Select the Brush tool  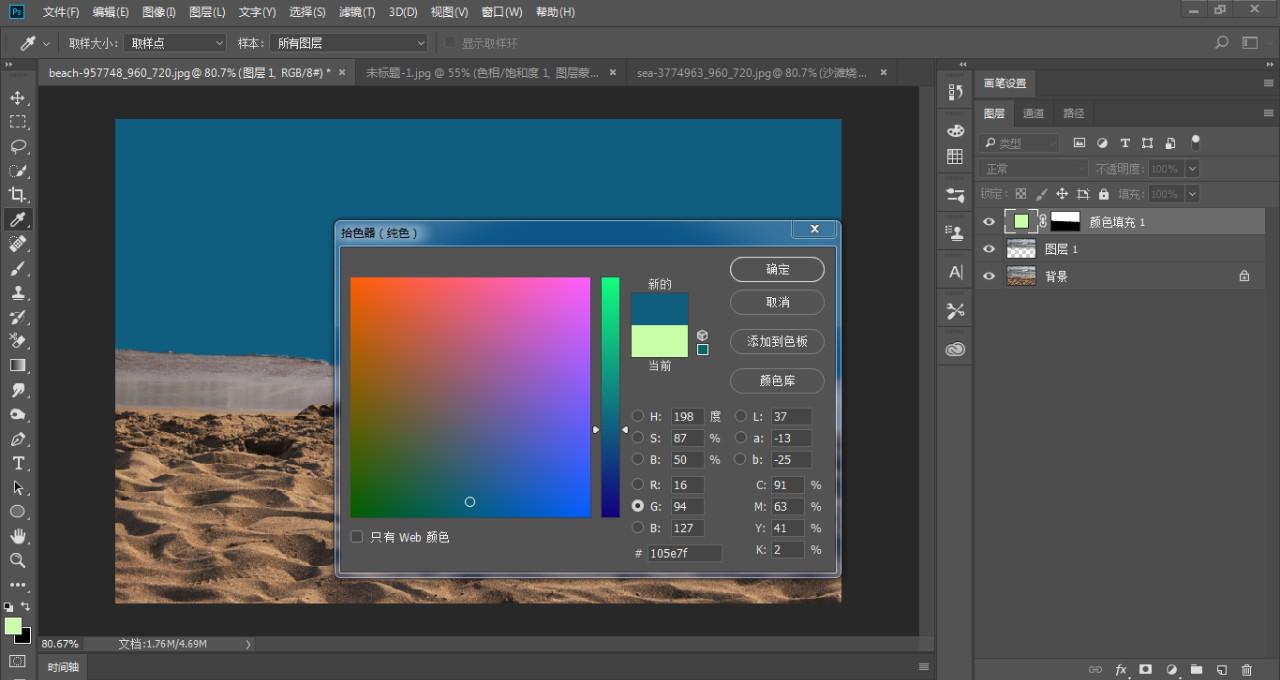[18, 268]
